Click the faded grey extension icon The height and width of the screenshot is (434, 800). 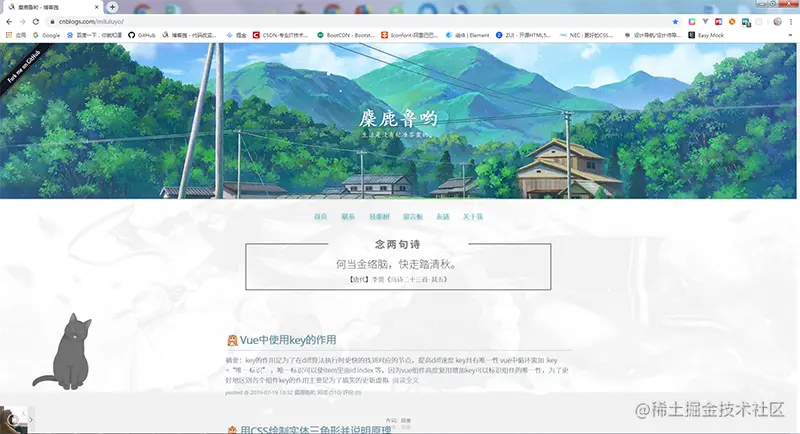[x=759, y=21]
